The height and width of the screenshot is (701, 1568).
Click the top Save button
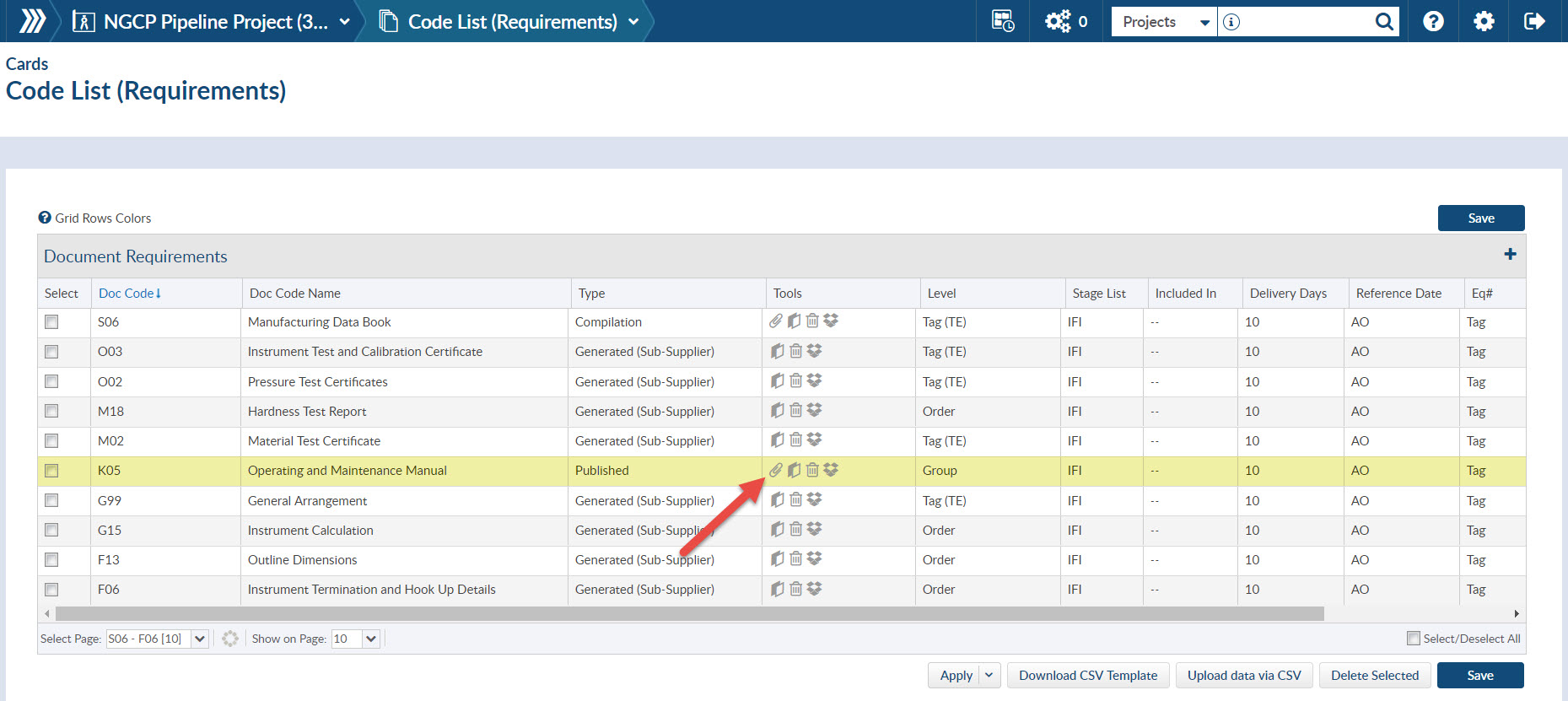1481,218
